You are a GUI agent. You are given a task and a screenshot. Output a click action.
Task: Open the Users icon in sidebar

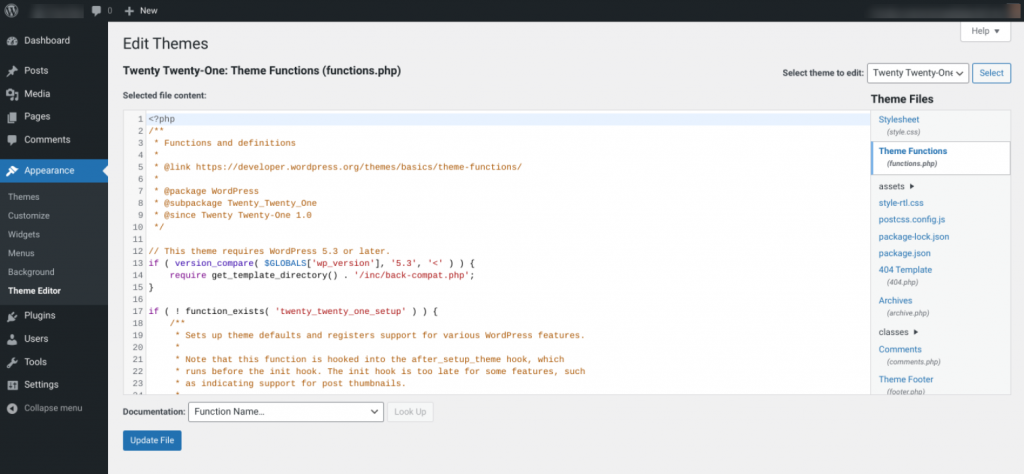click(x=12, y=339)
